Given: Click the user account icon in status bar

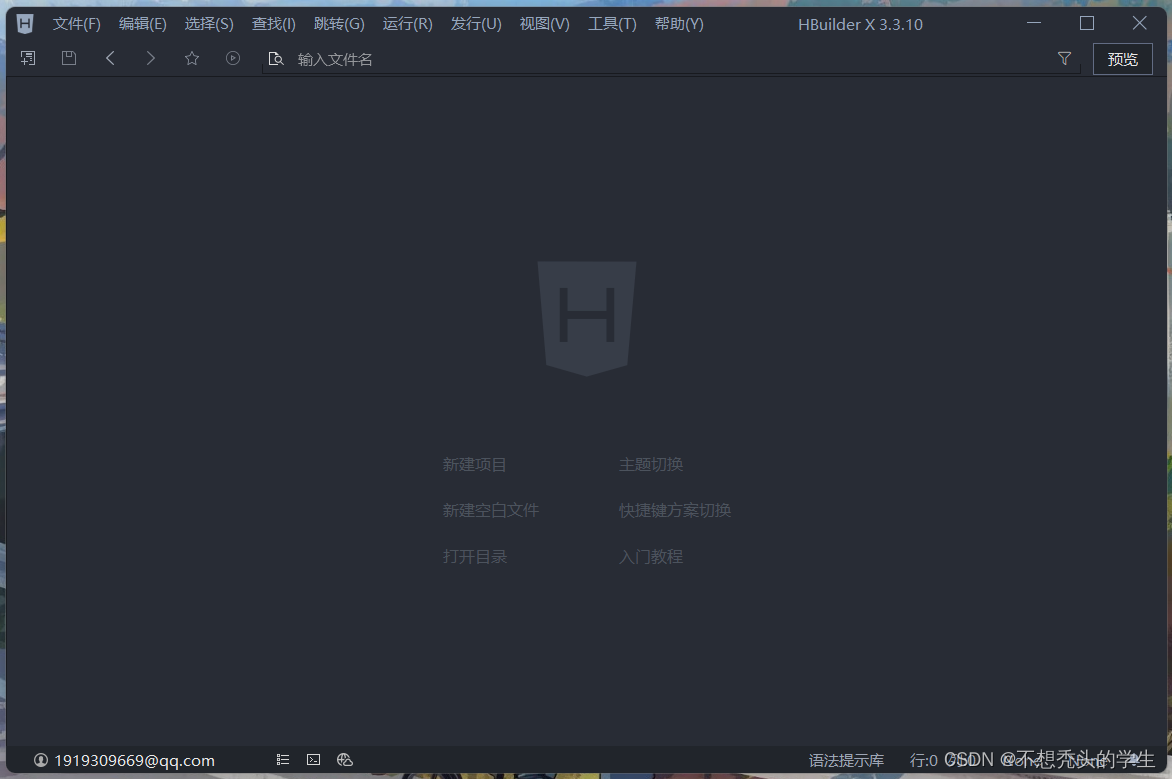Looking at the screenshot, I should (41, 760).
